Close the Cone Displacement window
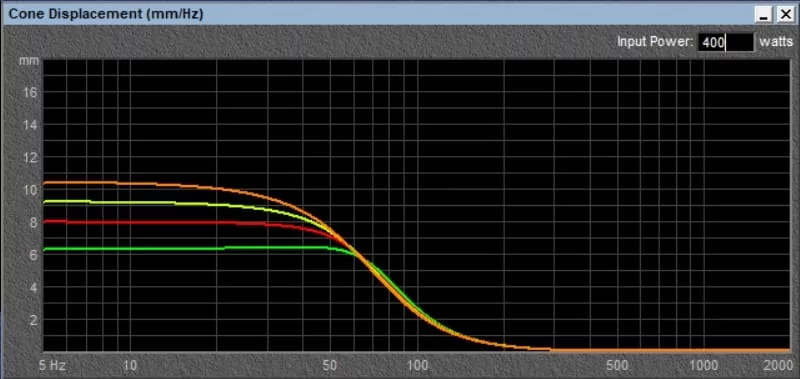This screenshot has height=379, width=800. tap(784, 14)
